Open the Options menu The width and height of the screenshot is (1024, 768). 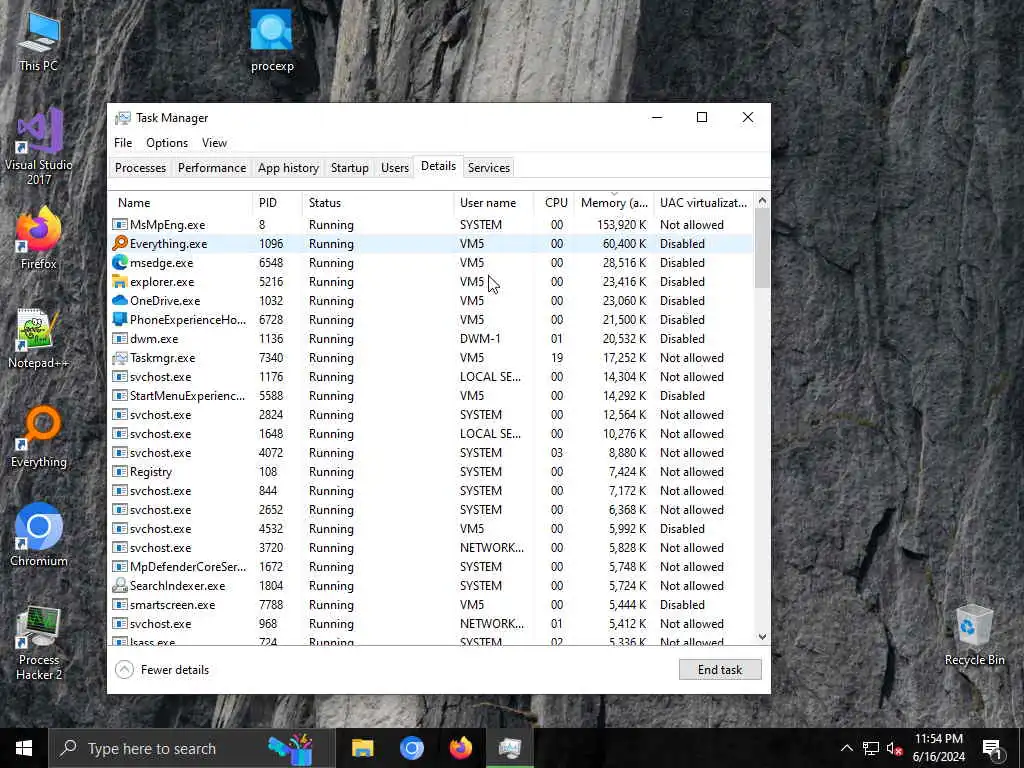(167, 143)
